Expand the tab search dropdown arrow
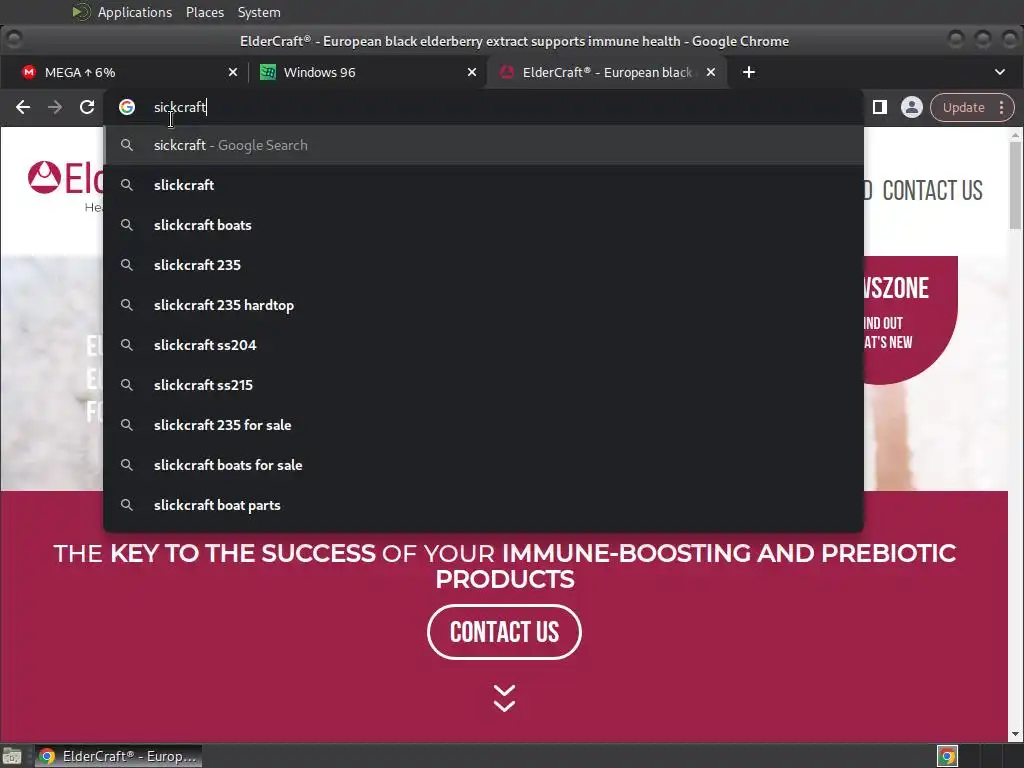The image size is (1024, 768). (x=999, y=72)
